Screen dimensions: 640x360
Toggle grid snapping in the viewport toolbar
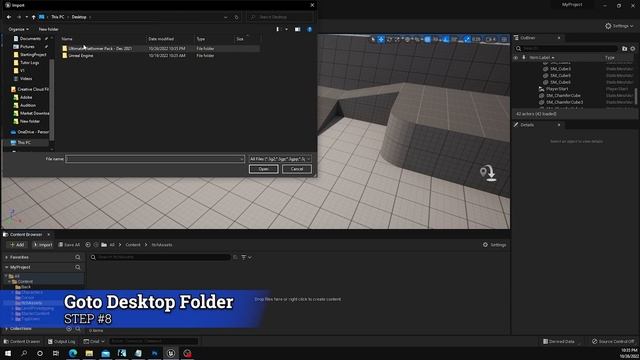427,39
